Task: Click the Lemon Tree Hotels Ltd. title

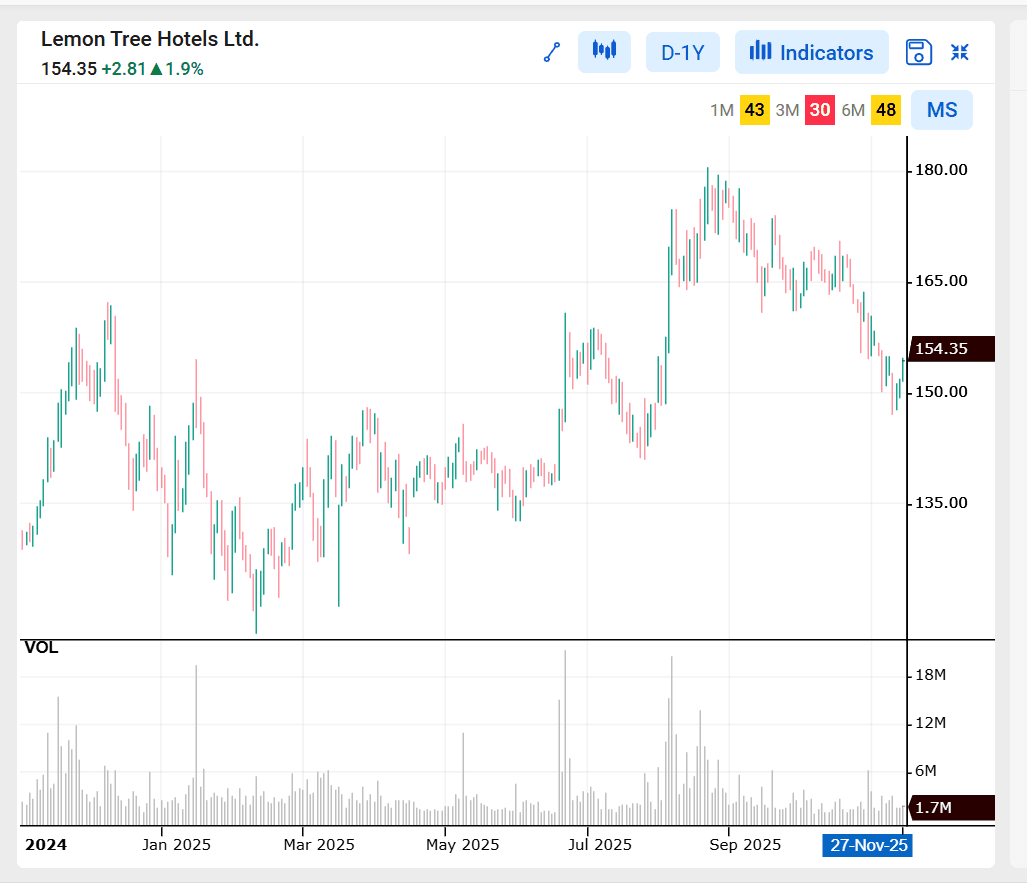Action: pyautogui.click(x=150, y=39)
